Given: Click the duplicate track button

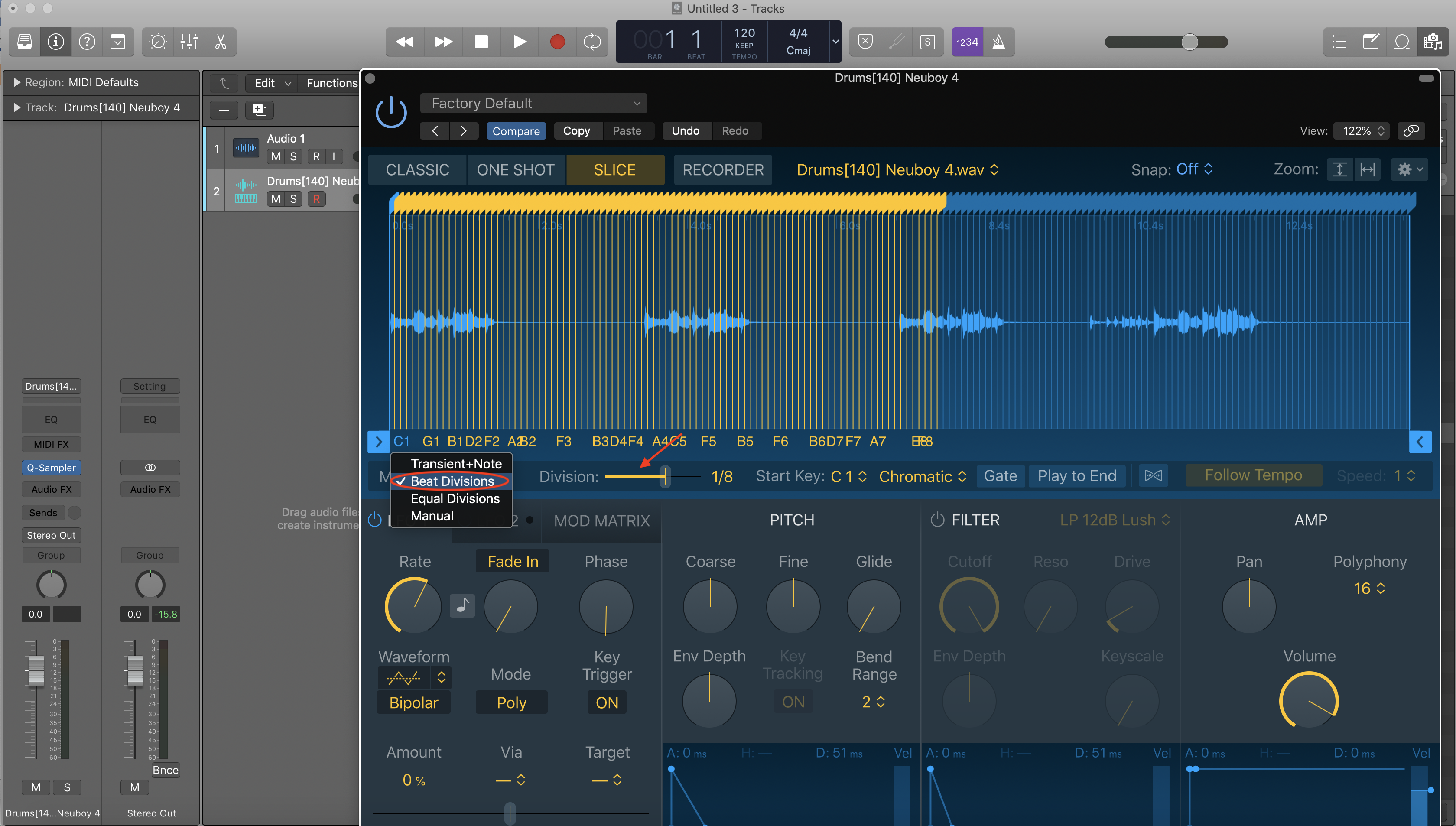Looking at the screenshot, I should 259,110.
